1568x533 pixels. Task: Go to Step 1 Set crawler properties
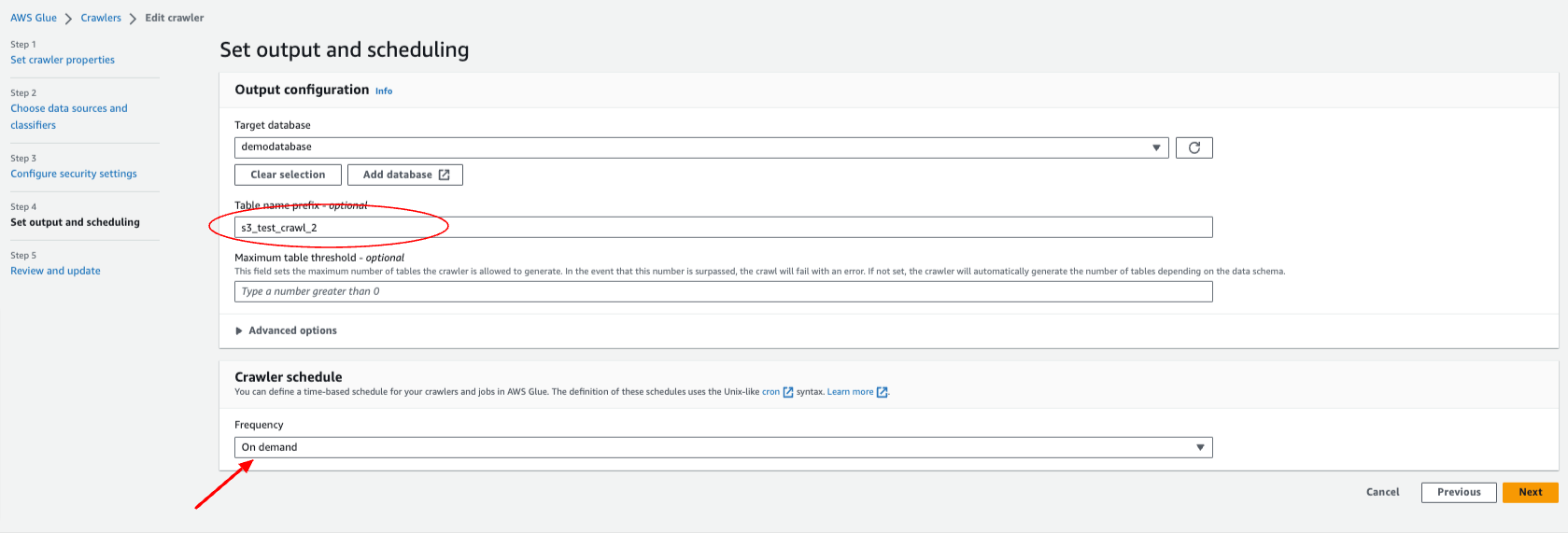click(x=63, y=60)
